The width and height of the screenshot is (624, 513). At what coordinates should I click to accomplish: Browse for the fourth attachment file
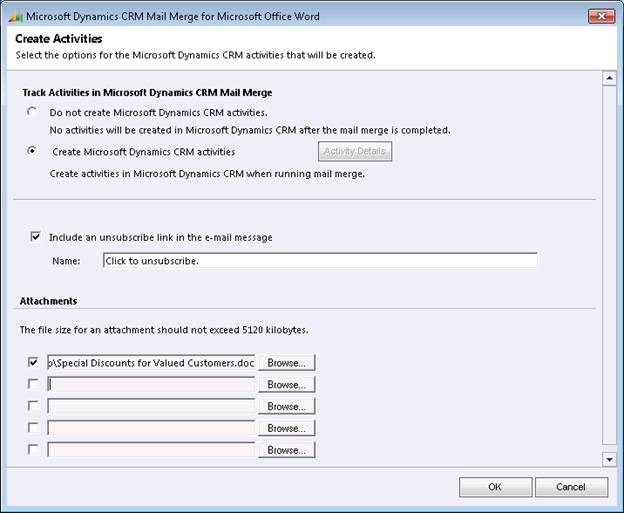pyautogui.click(x=287, y=428)
